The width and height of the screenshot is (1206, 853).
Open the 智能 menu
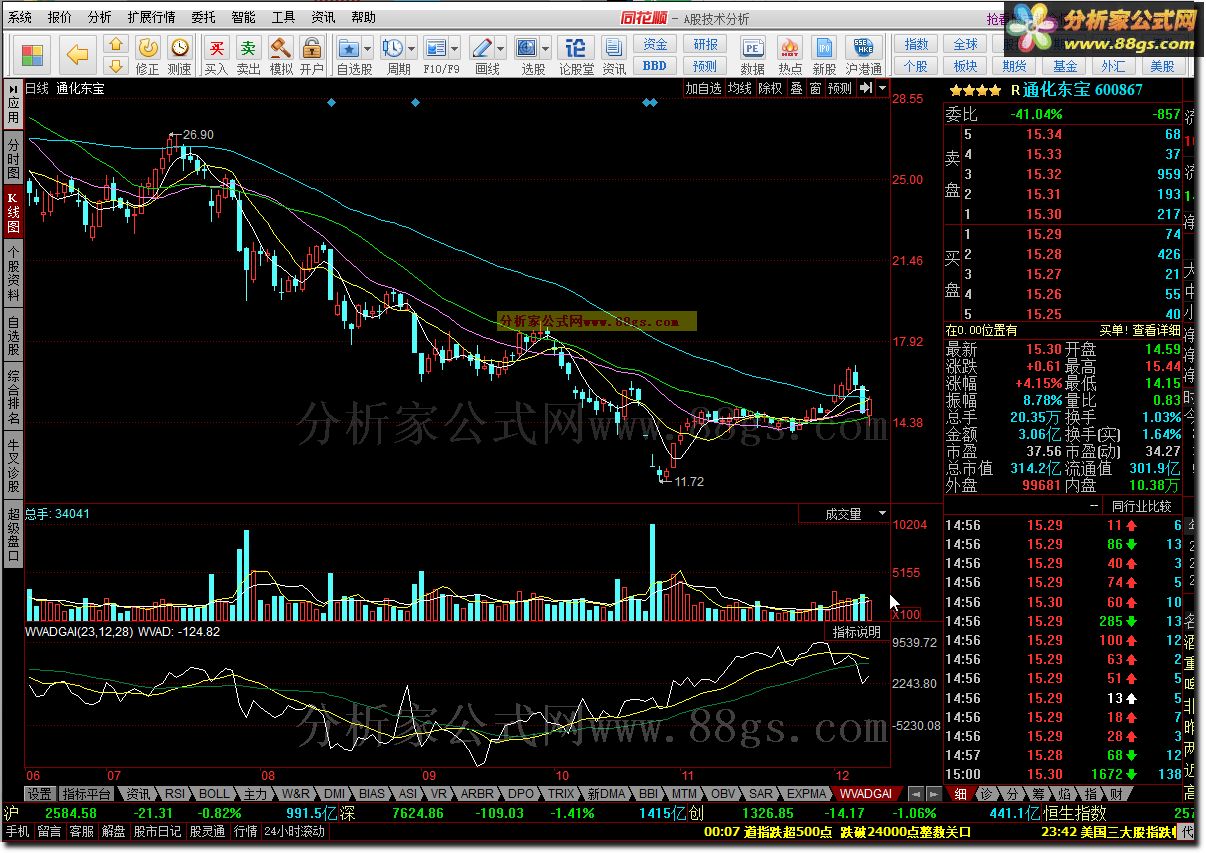point(243,17)
